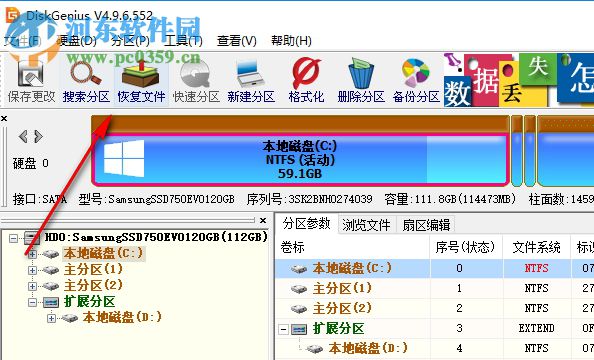
Task: Select 主分区(1) in the tree
Action: pyautogui.click(x=93, y=269)
